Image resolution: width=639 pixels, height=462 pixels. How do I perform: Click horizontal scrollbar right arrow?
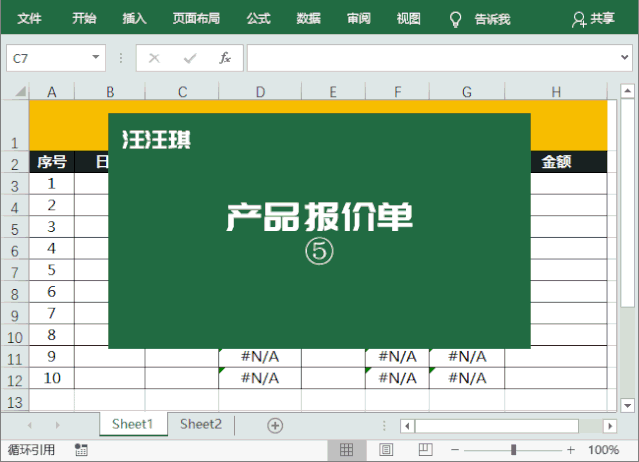[610, 426]
